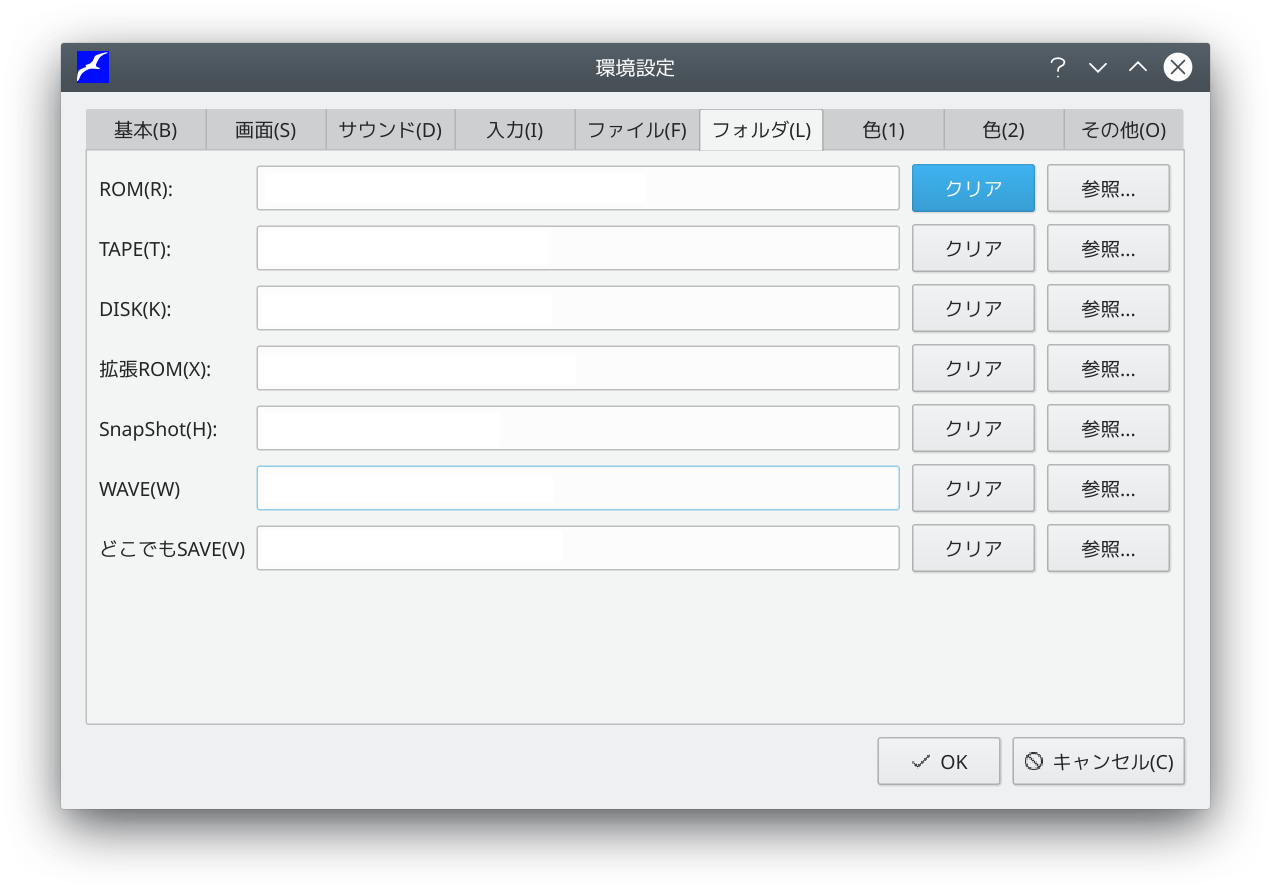Browse for the WAVE(W) folder
Screen dimensions: 1271x888
point(1108,488)
